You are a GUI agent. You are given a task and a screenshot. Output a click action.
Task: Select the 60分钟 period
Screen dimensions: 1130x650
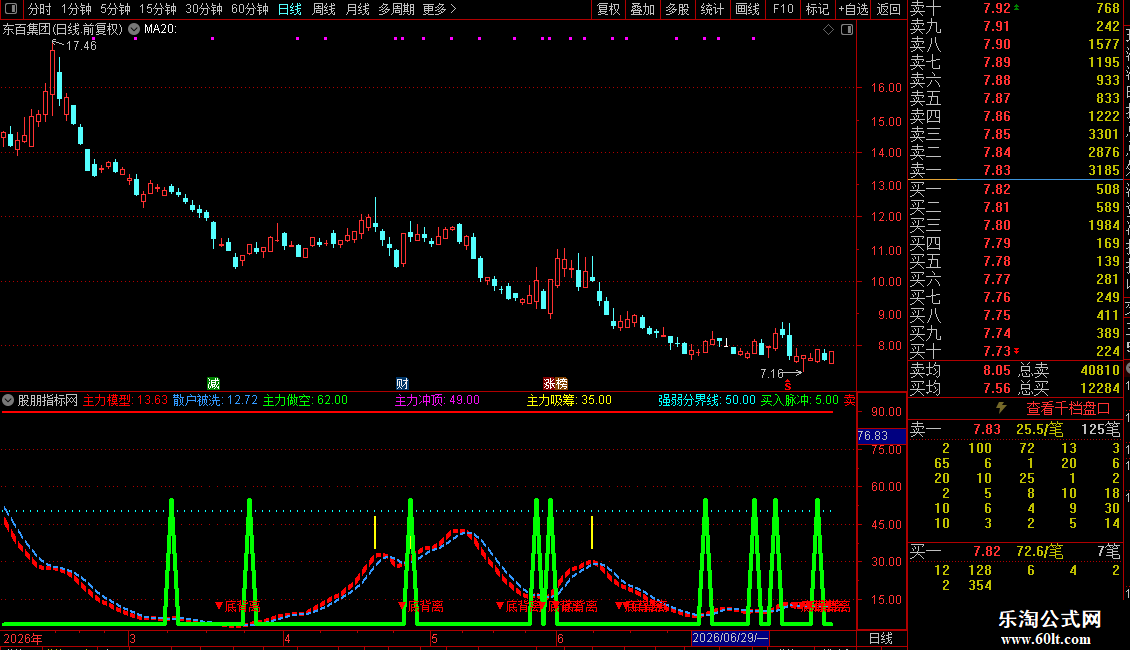point(250,9)
